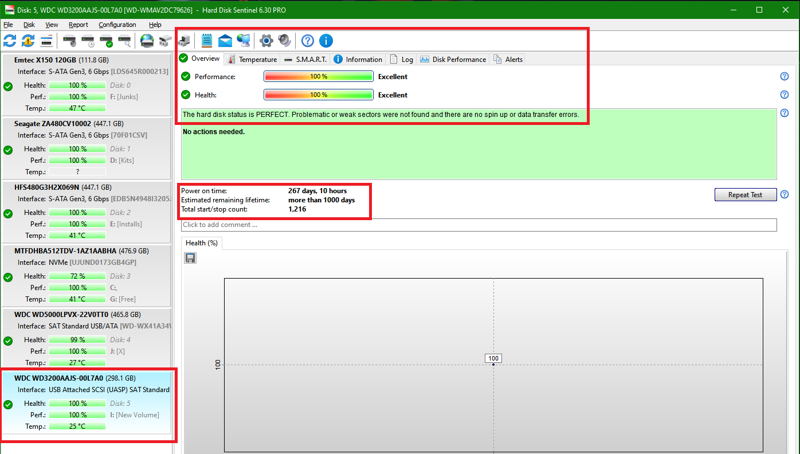This screenshot has width=800, height=454.
Task: Click the 'I: [New Volume]' drive label
Action: tap(135, 415)
